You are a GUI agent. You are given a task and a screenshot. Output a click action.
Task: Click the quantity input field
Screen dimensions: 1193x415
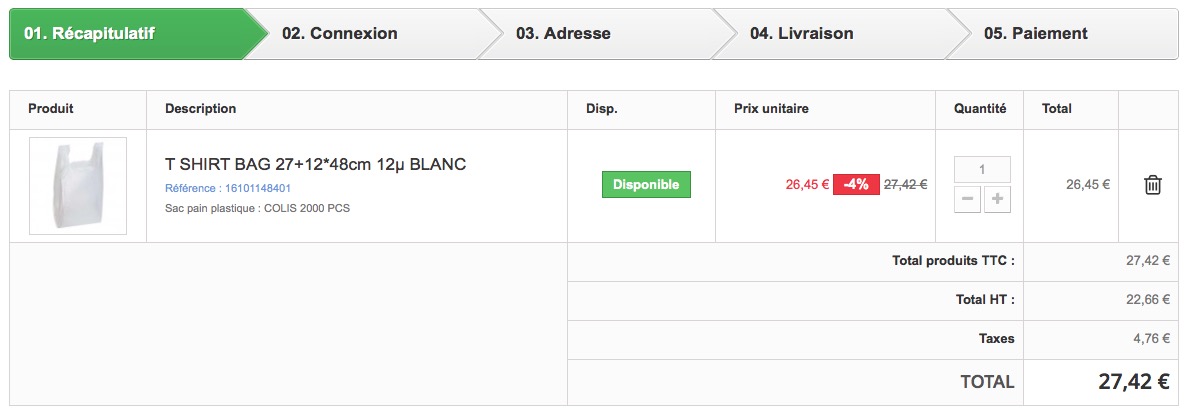point(982,169)
